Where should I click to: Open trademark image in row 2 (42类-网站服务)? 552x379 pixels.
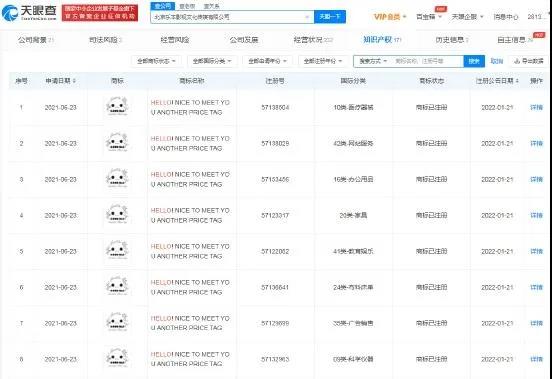117,143
